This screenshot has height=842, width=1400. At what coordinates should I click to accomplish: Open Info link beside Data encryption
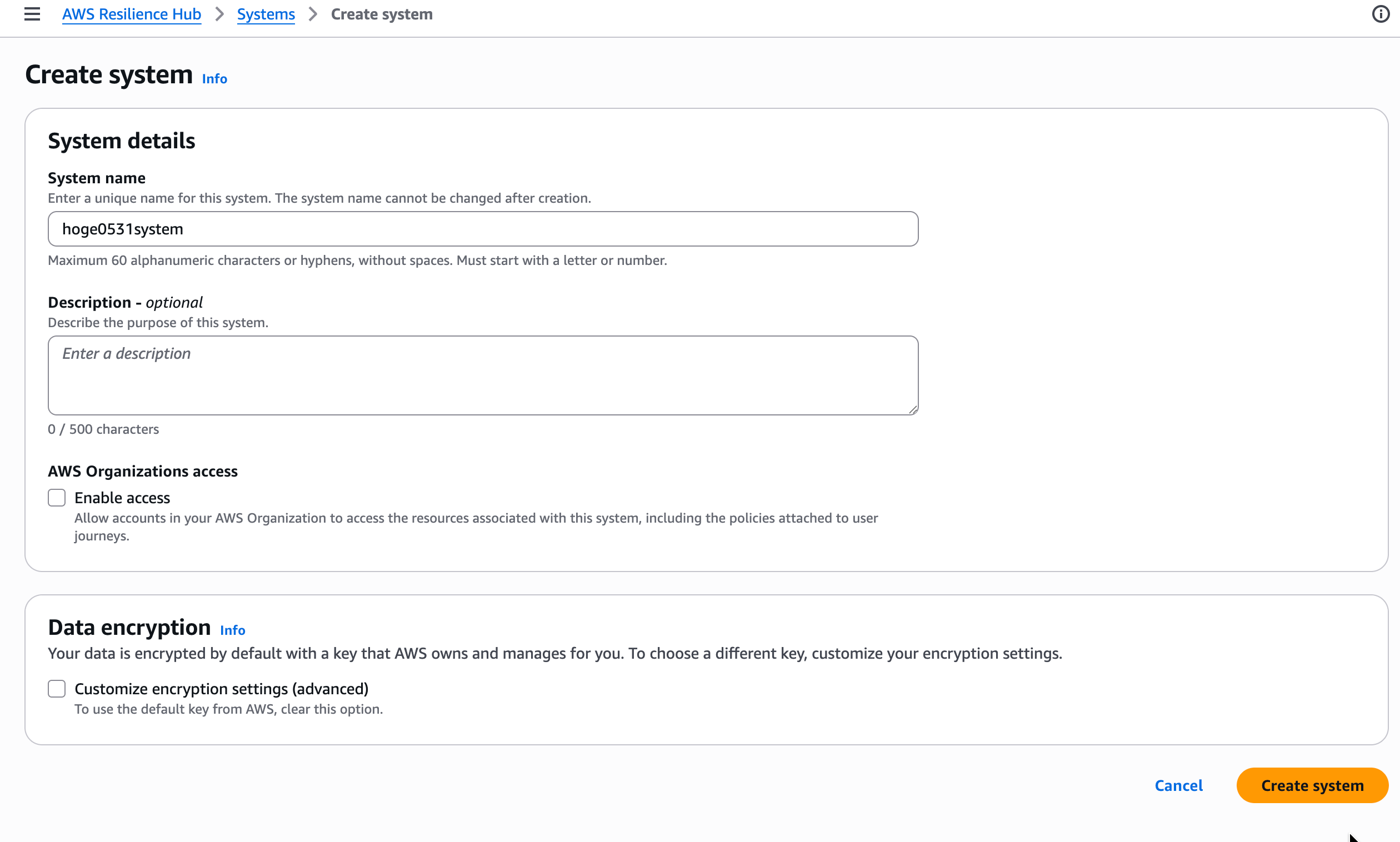point(233,630)
